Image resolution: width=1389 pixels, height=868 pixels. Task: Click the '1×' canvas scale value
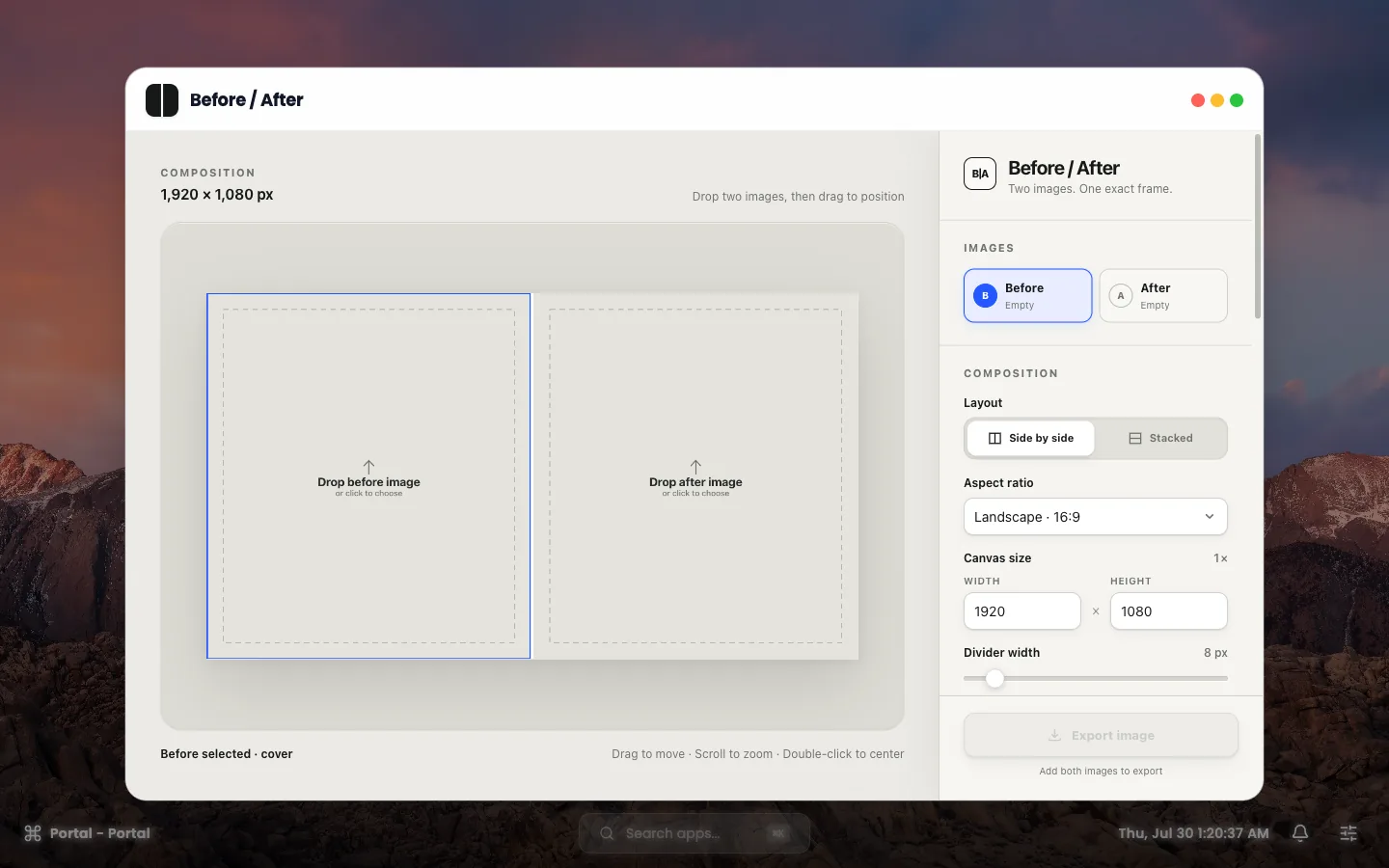[x=1220, y=558]
